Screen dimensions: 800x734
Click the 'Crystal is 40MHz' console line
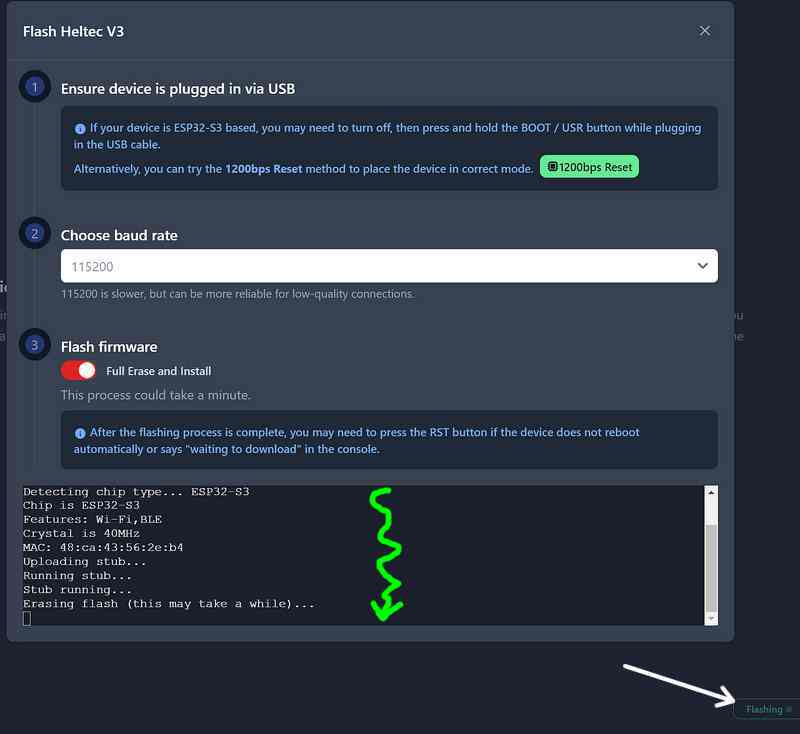[x=81, y=534]
